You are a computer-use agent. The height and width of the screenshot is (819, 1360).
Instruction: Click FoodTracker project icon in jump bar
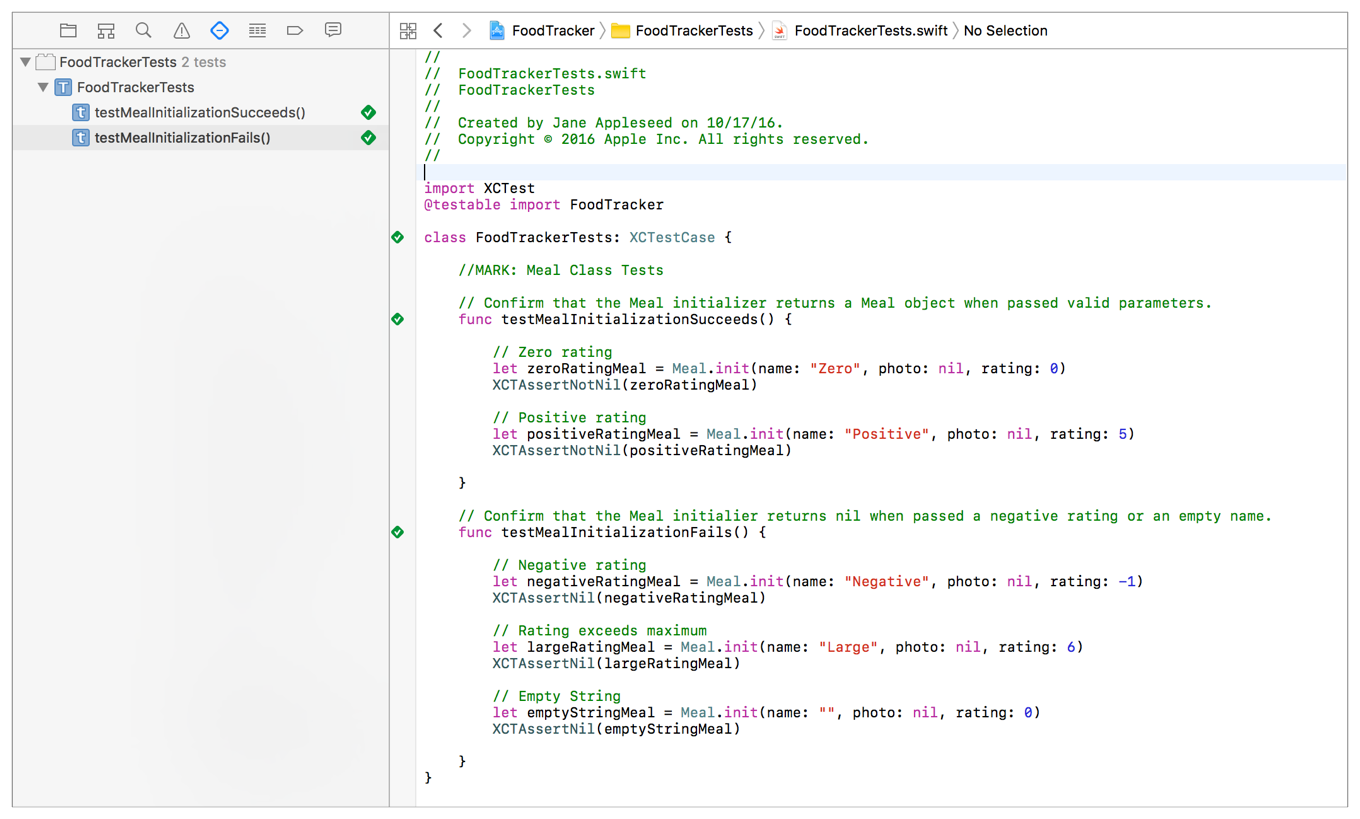coord(497,31)
